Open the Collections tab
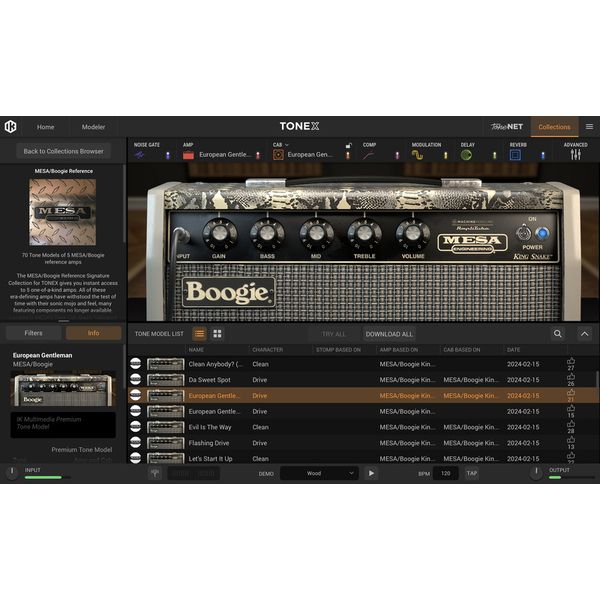The width and height of the screenshot is (600, 600). (x=554, y=127)
